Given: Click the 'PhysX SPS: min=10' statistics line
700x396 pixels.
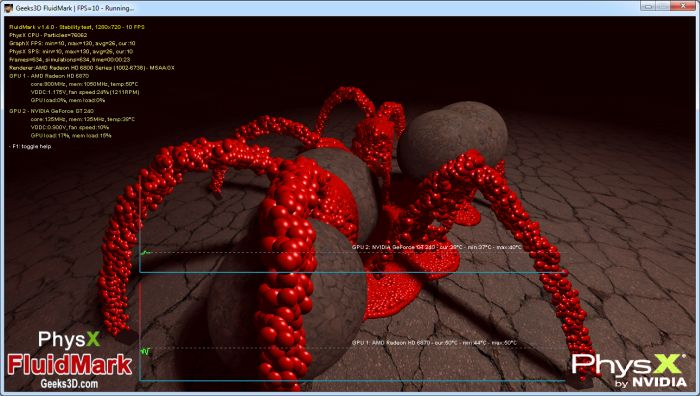Looking at the screenshot, I should pos(71,51).
